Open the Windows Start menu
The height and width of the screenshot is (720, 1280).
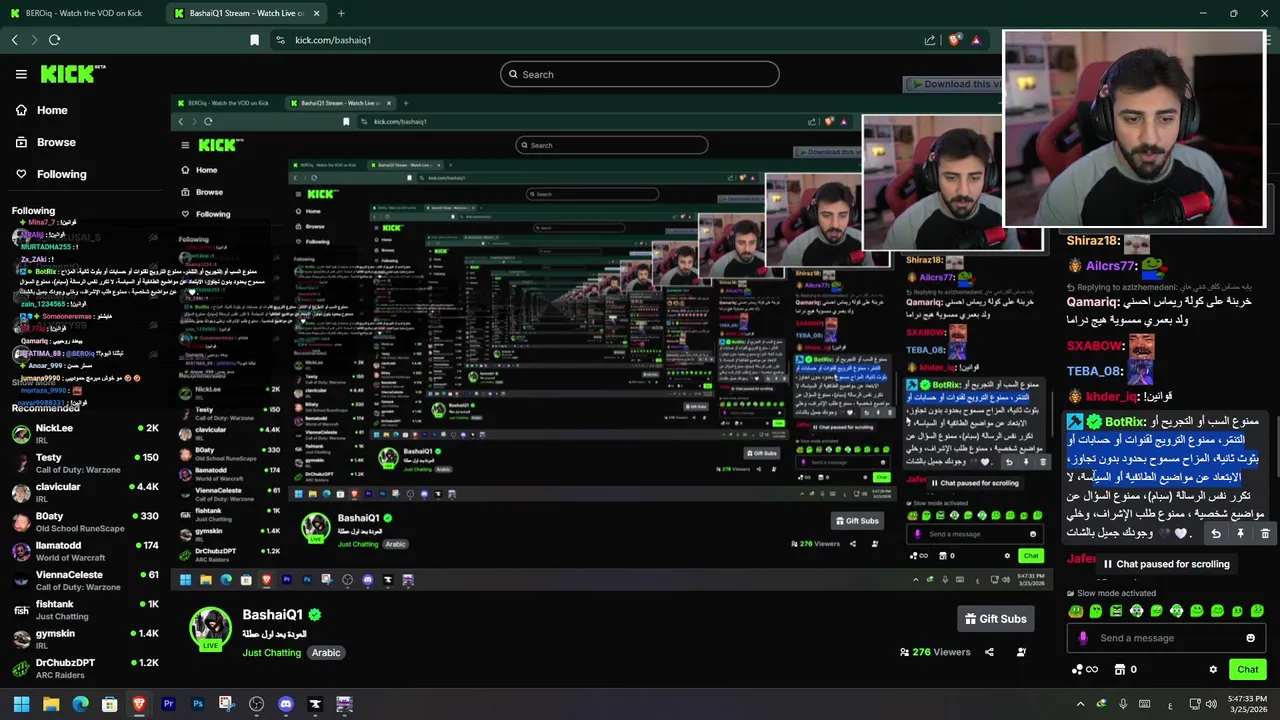pos(21,704)
